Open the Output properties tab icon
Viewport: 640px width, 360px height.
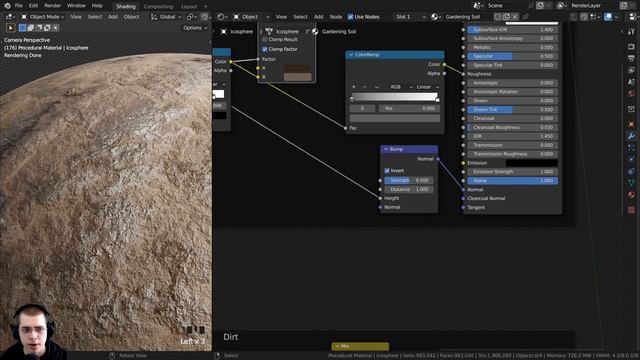point(631,58)
